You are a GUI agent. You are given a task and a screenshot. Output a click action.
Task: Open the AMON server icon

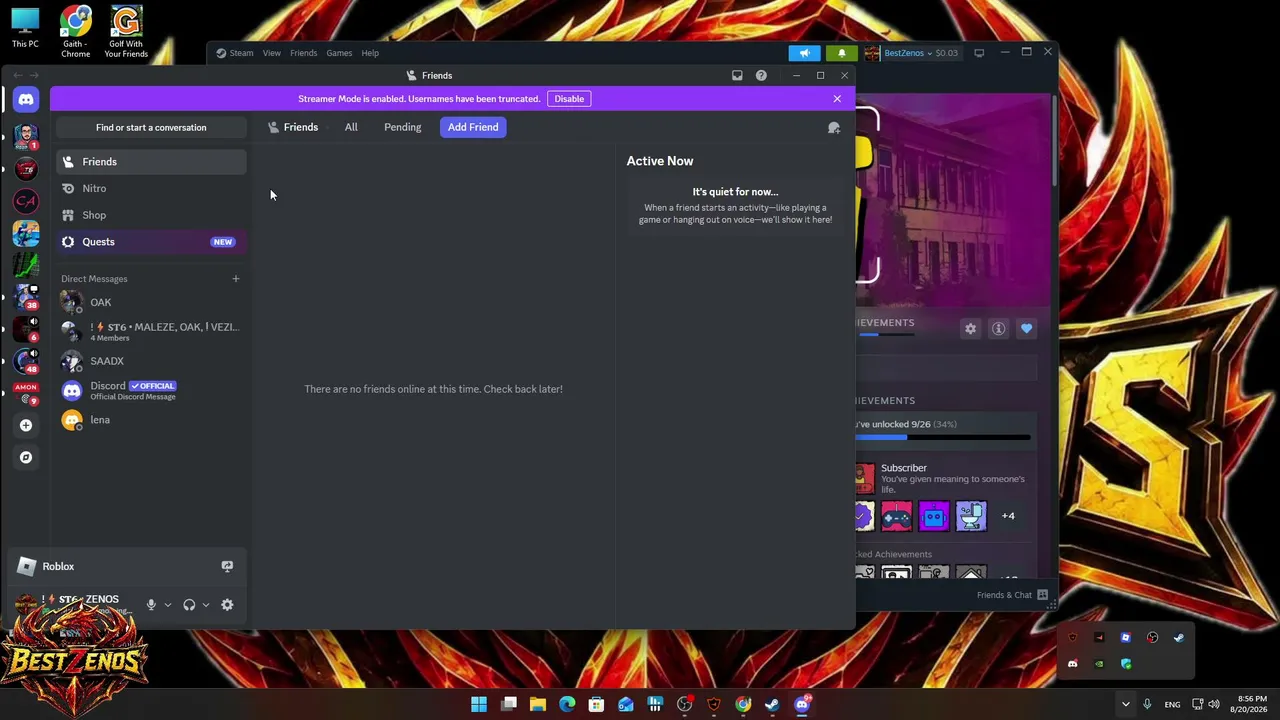[x=26, y=393]
